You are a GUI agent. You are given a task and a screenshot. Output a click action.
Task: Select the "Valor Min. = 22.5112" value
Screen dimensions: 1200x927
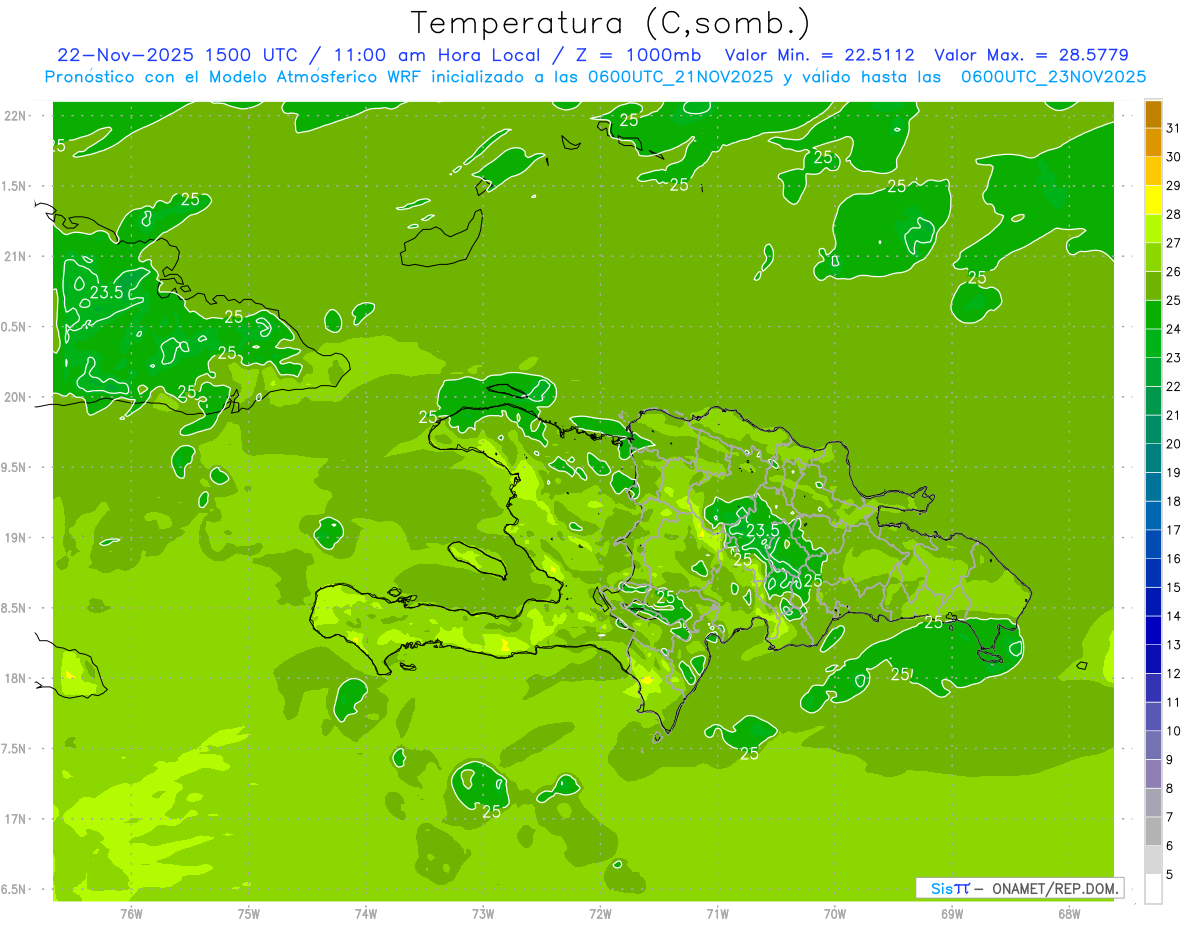[x=820, y=55]
